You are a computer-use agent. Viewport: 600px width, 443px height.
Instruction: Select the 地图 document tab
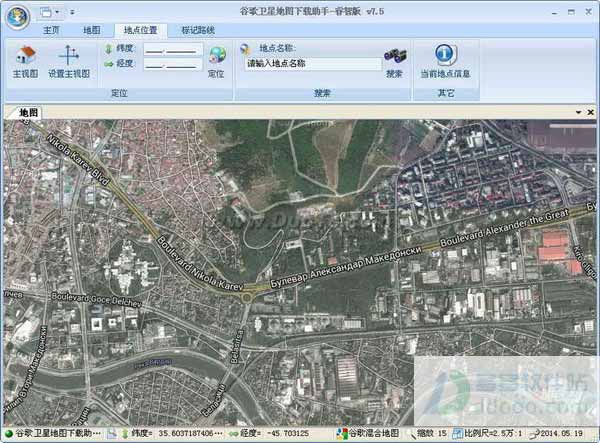(29, 112)
